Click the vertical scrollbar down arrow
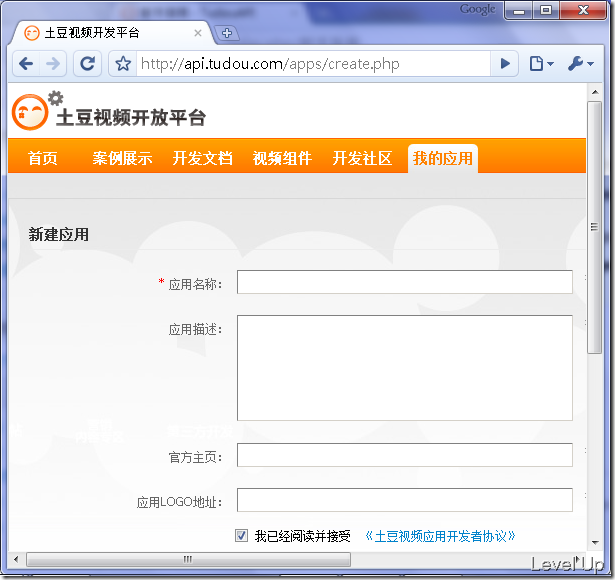Screen dimensions: 615x580 [x=595, y=543]
